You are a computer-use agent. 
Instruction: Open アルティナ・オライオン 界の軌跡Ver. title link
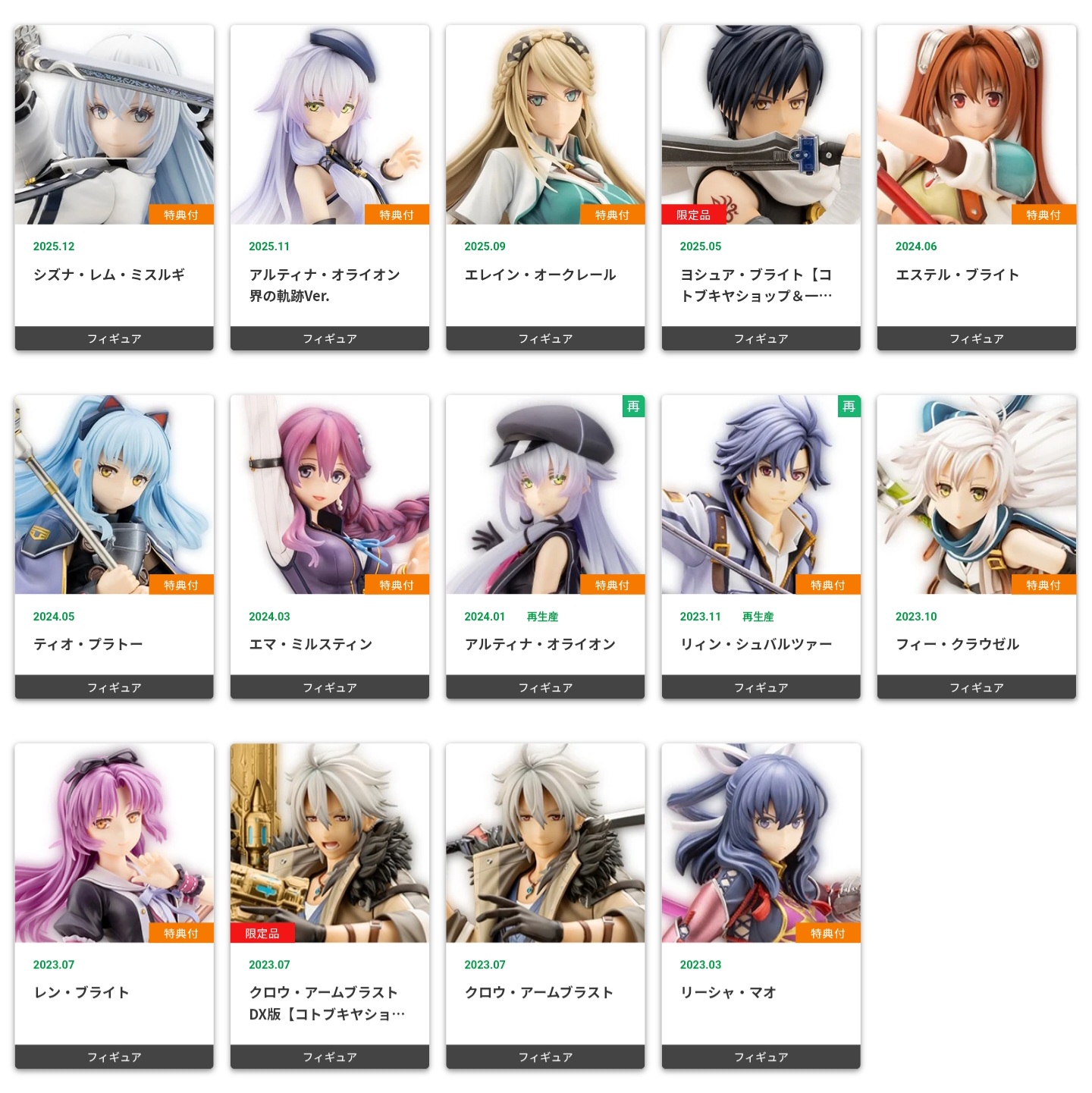(325, 285)
